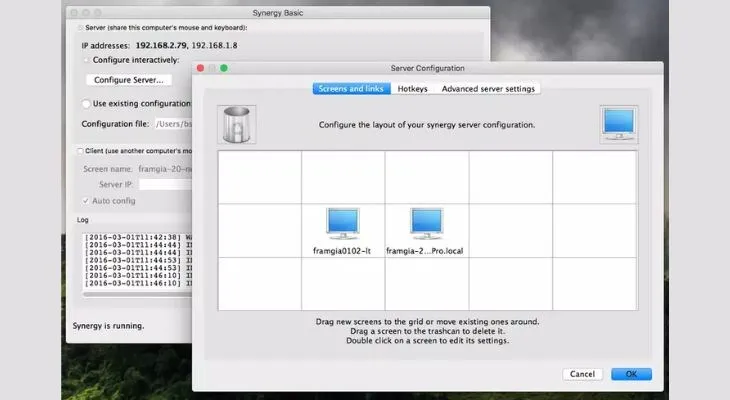The height and width of the screenshot is (400, 730).
Task: Open the Advanced server settings tab
Action: tap(488, 88)
